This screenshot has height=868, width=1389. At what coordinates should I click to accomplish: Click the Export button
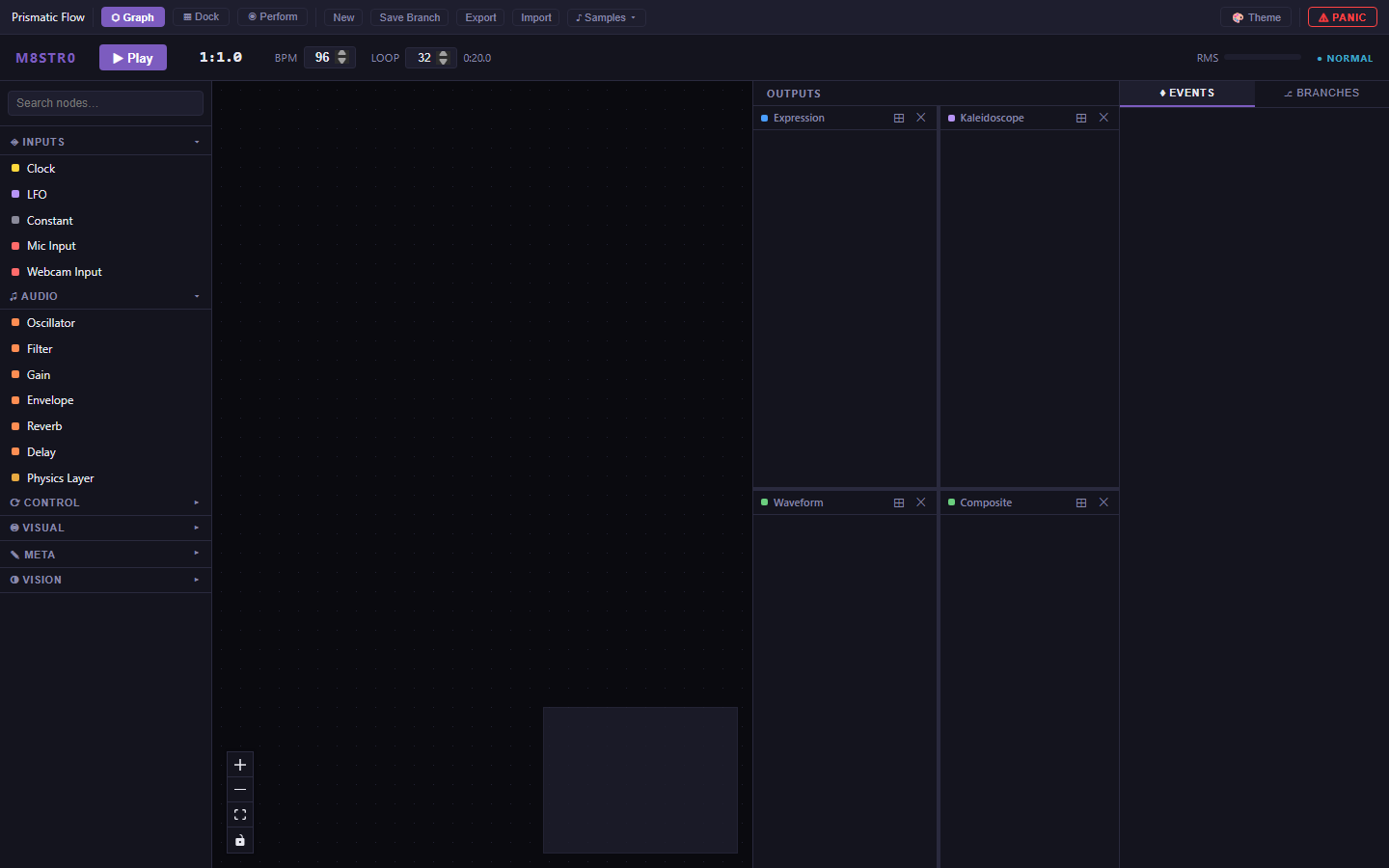(x=480, y=17)
